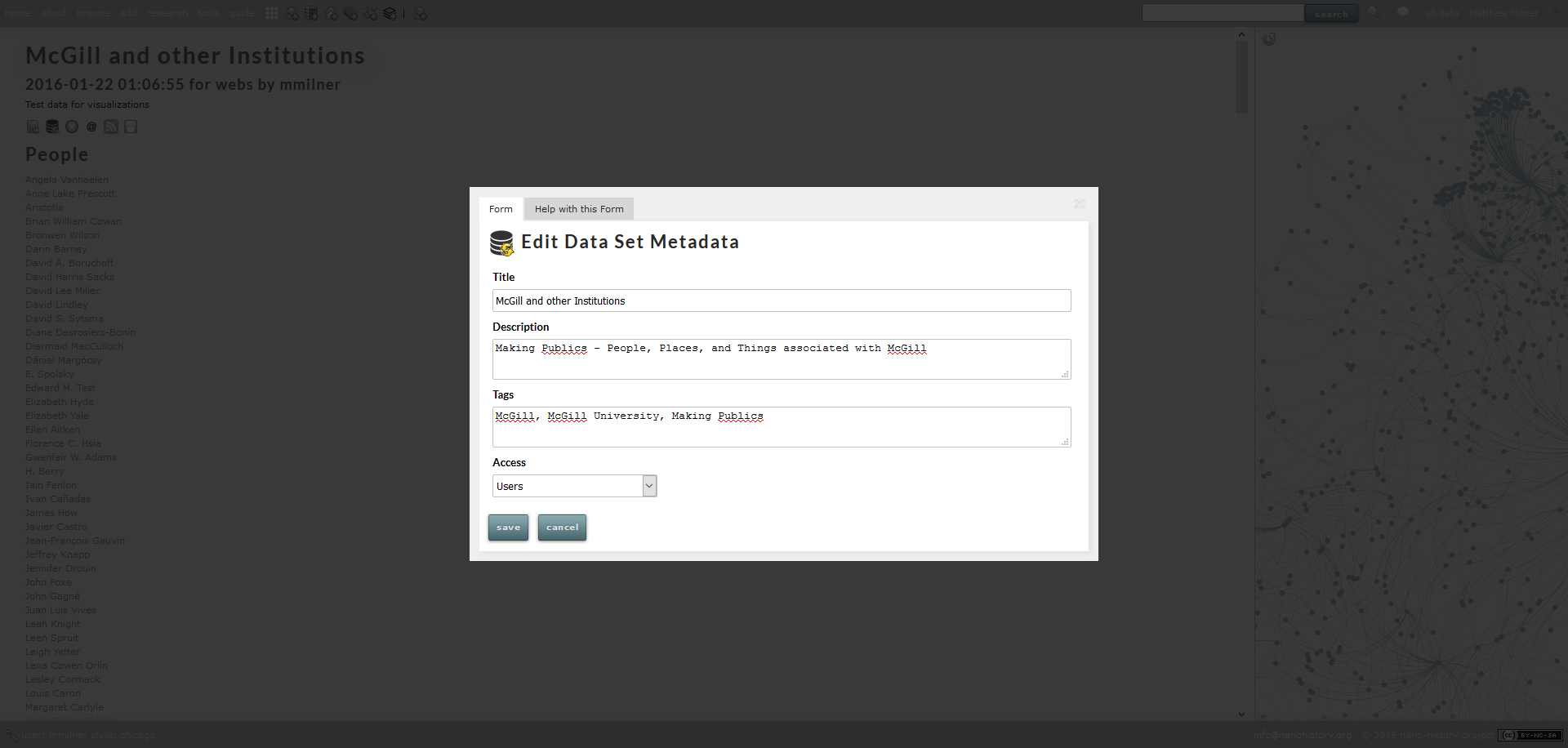This screenshot has height=748, width=1568.
Task: Open the add menu
Action: click(128, 13)
